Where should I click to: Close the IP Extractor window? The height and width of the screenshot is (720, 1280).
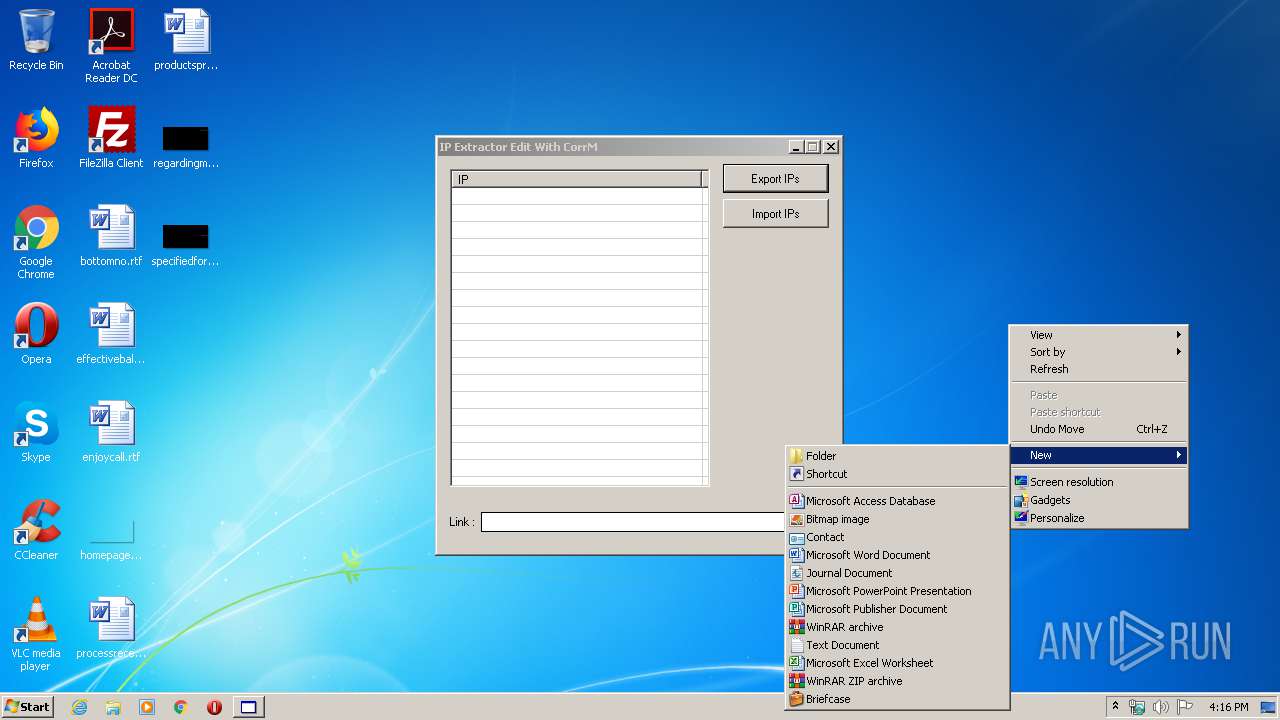point(830,147)
